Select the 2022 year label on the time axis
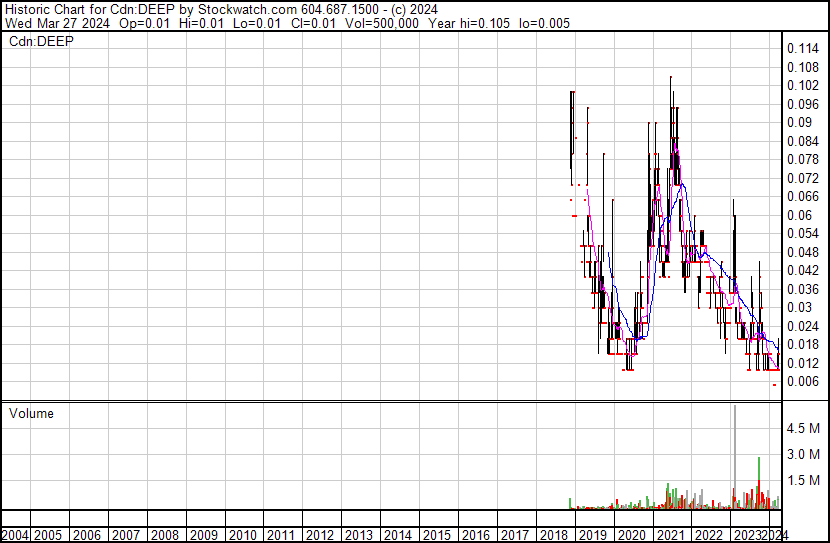 [x=709, y=535]
